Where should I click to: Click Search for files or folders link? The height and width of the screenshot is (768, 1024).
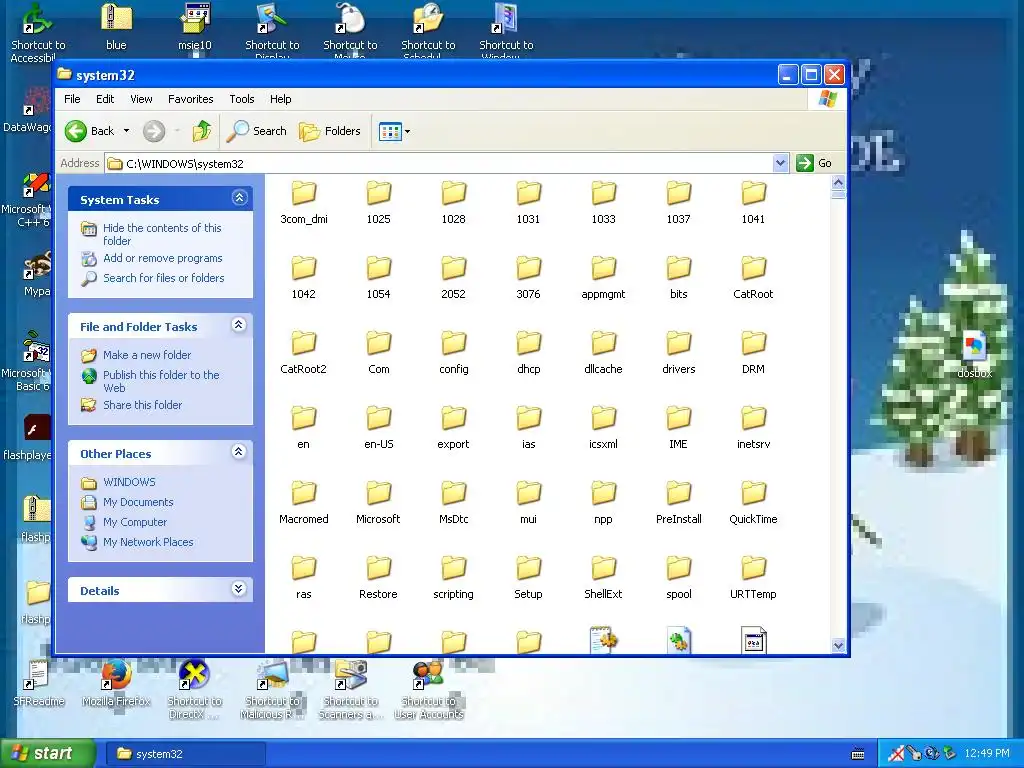tap(163, 278)
